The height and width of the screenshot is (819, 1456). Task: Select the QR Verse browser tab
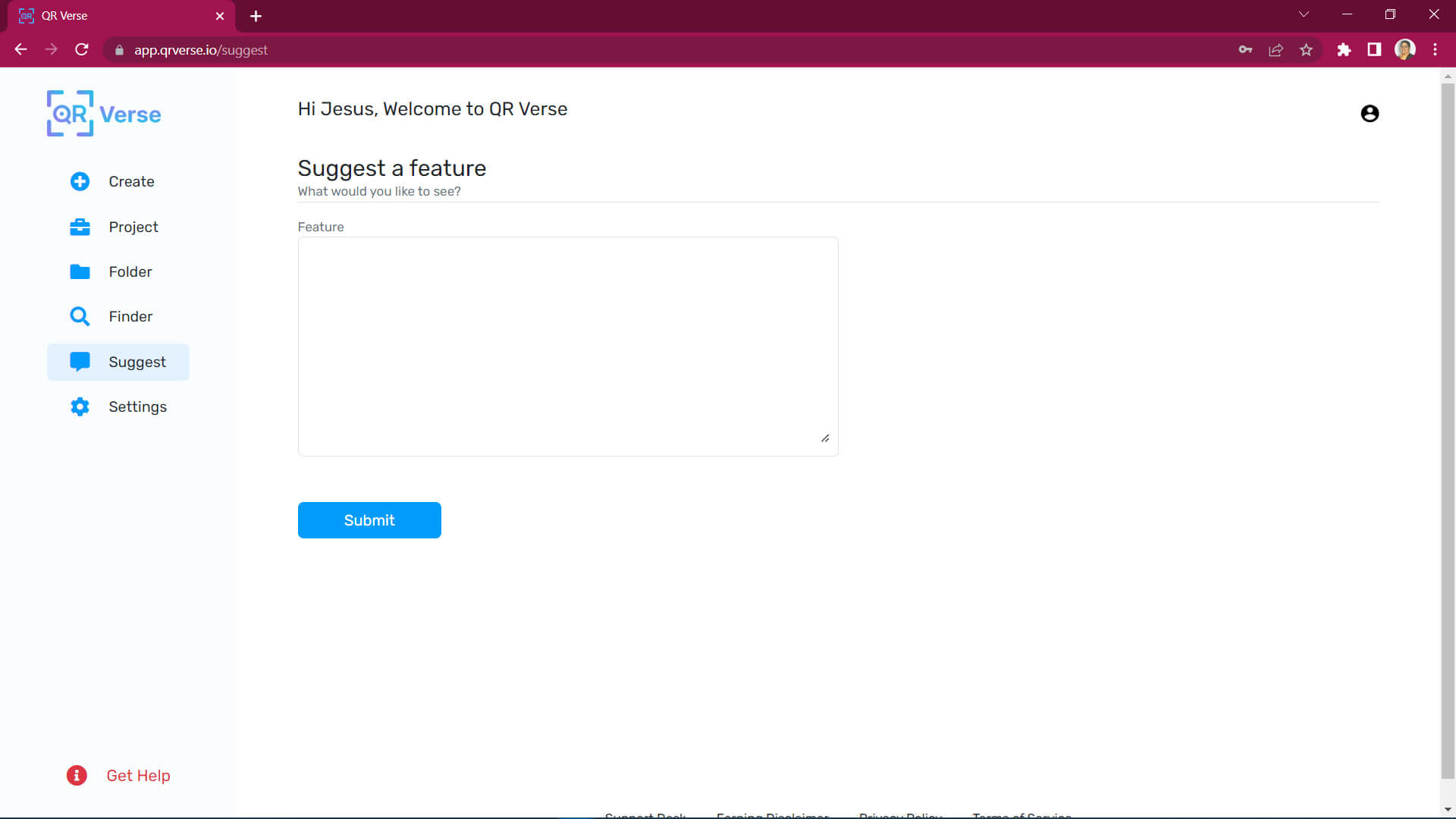click(x=121, y=16)
